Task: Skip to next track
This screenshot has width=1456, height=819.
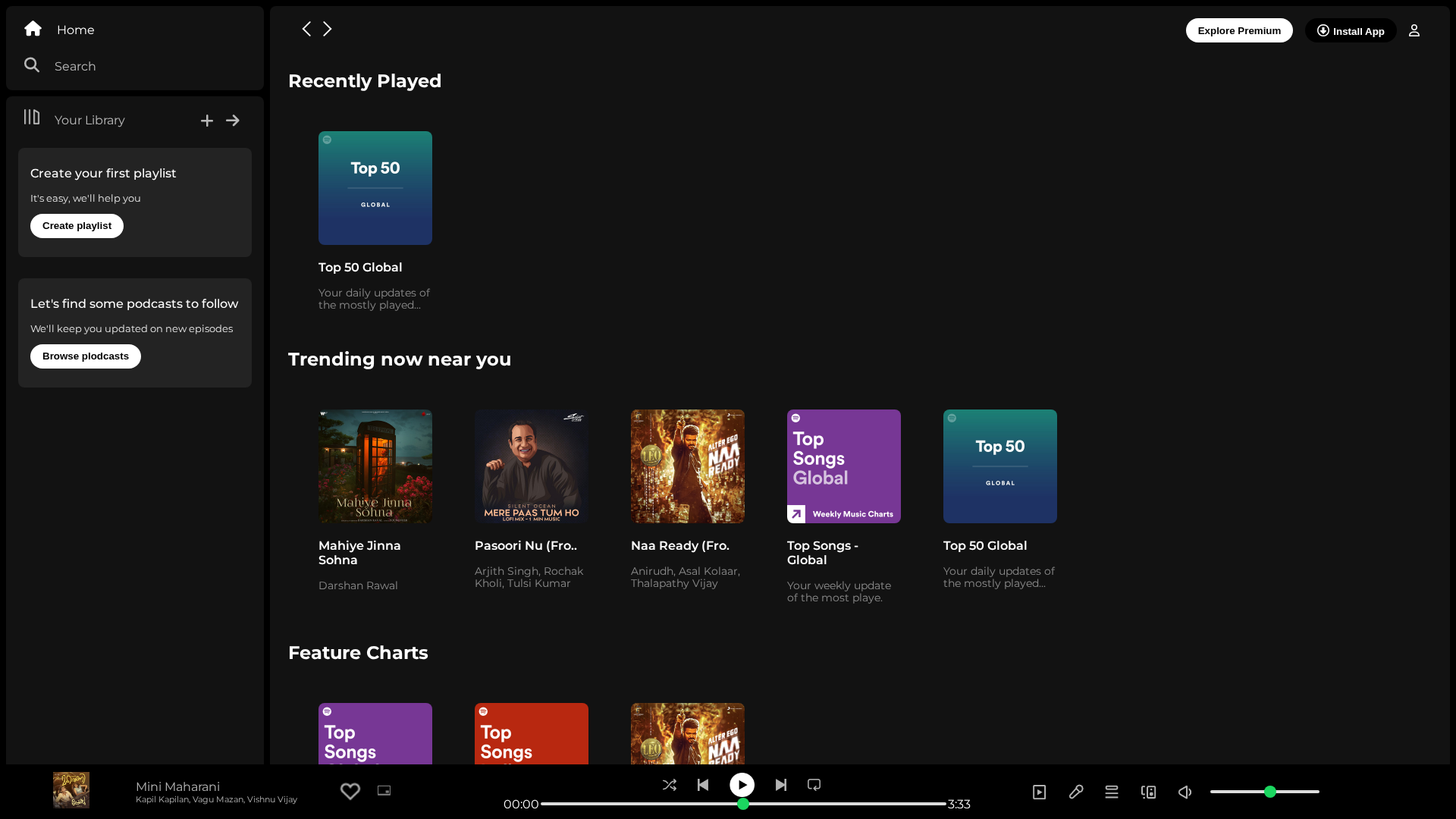Action: [781, 785]
